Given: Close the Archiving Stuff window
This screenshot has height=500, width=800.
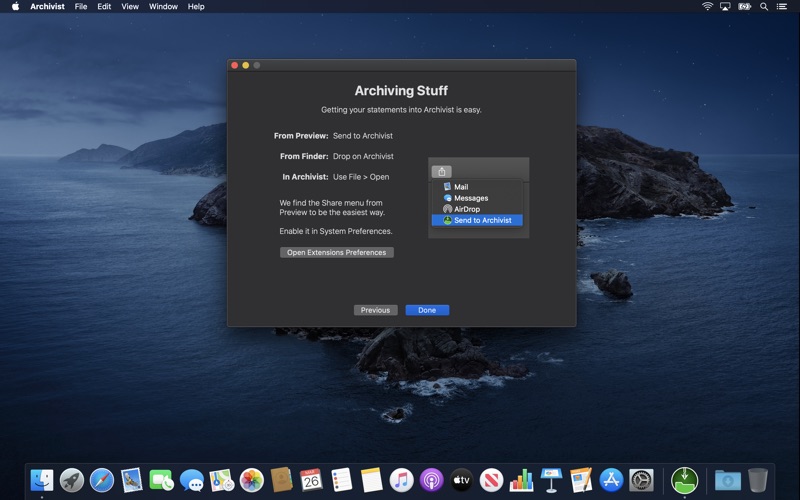Looking at the screenshot, I should coord(235,65).
